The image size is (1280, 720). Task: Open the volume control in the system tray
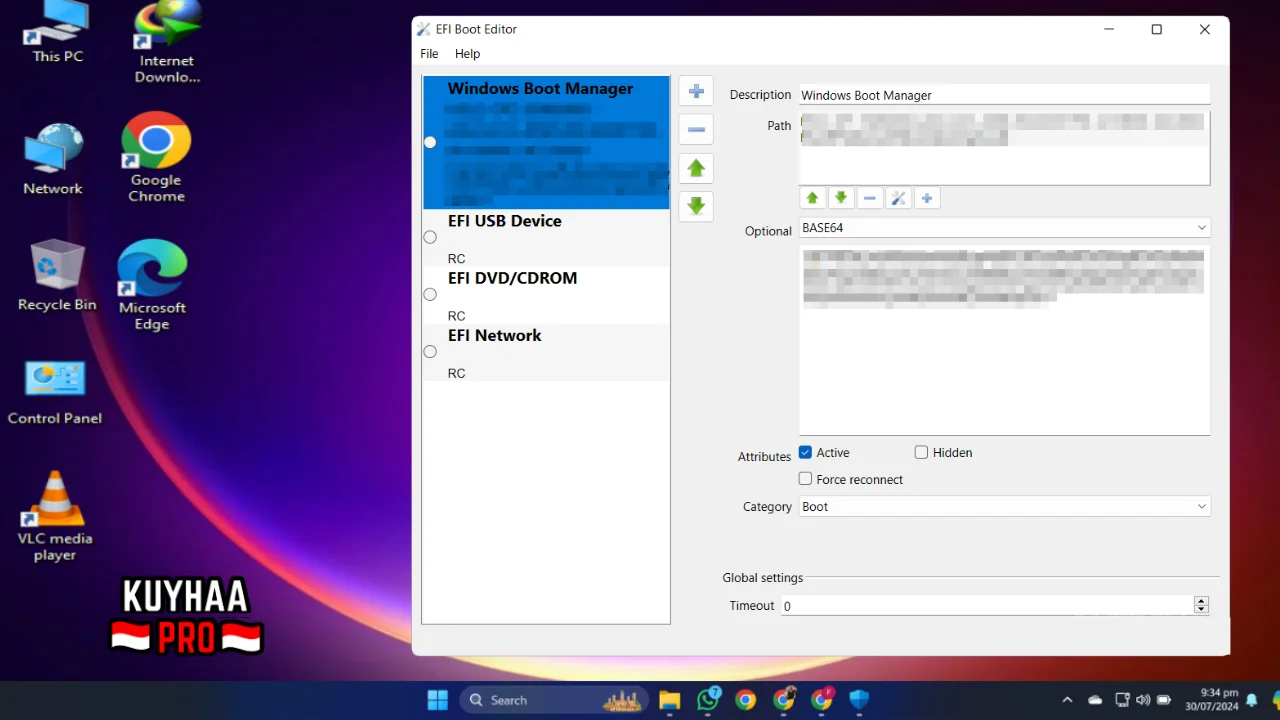pos(1143,700)
